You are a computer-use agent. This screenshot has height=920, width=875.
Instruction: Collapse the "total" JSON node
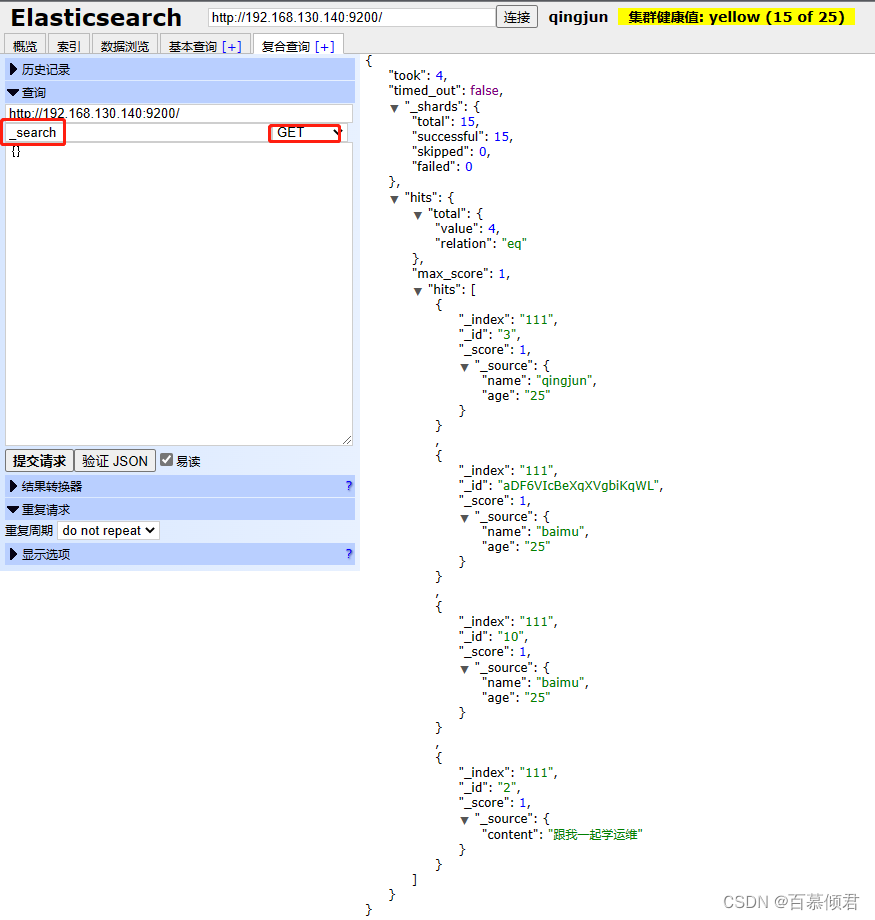coord(418,215)
